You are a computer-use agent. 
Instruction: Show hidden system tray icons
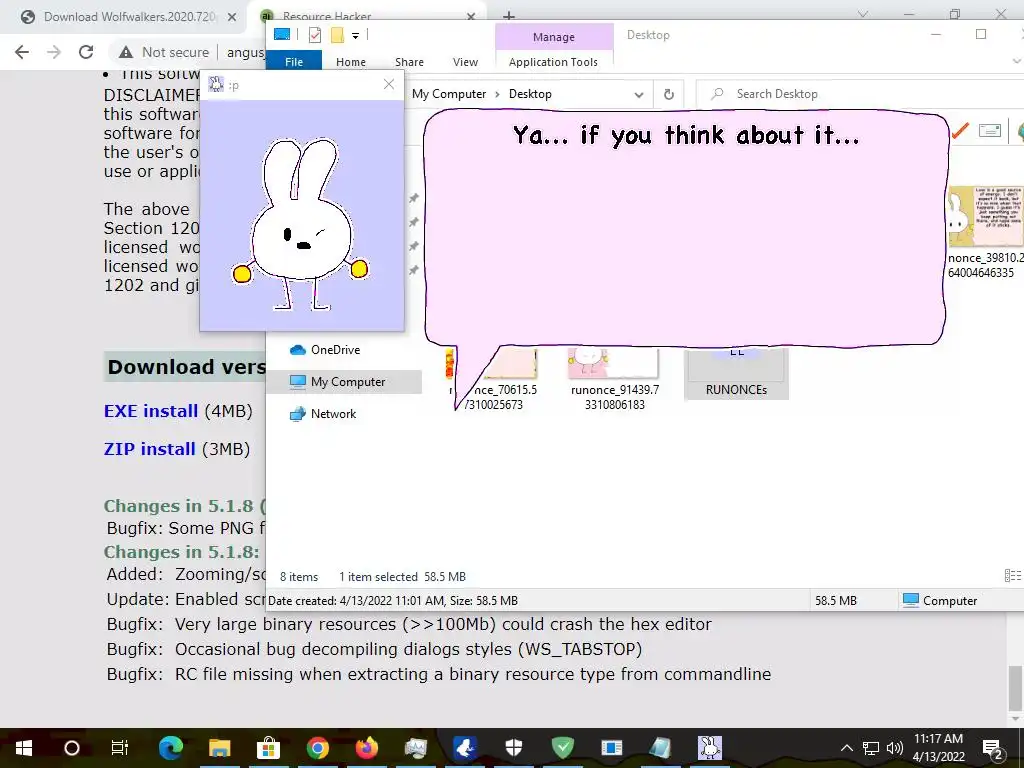tap(846, 748)
